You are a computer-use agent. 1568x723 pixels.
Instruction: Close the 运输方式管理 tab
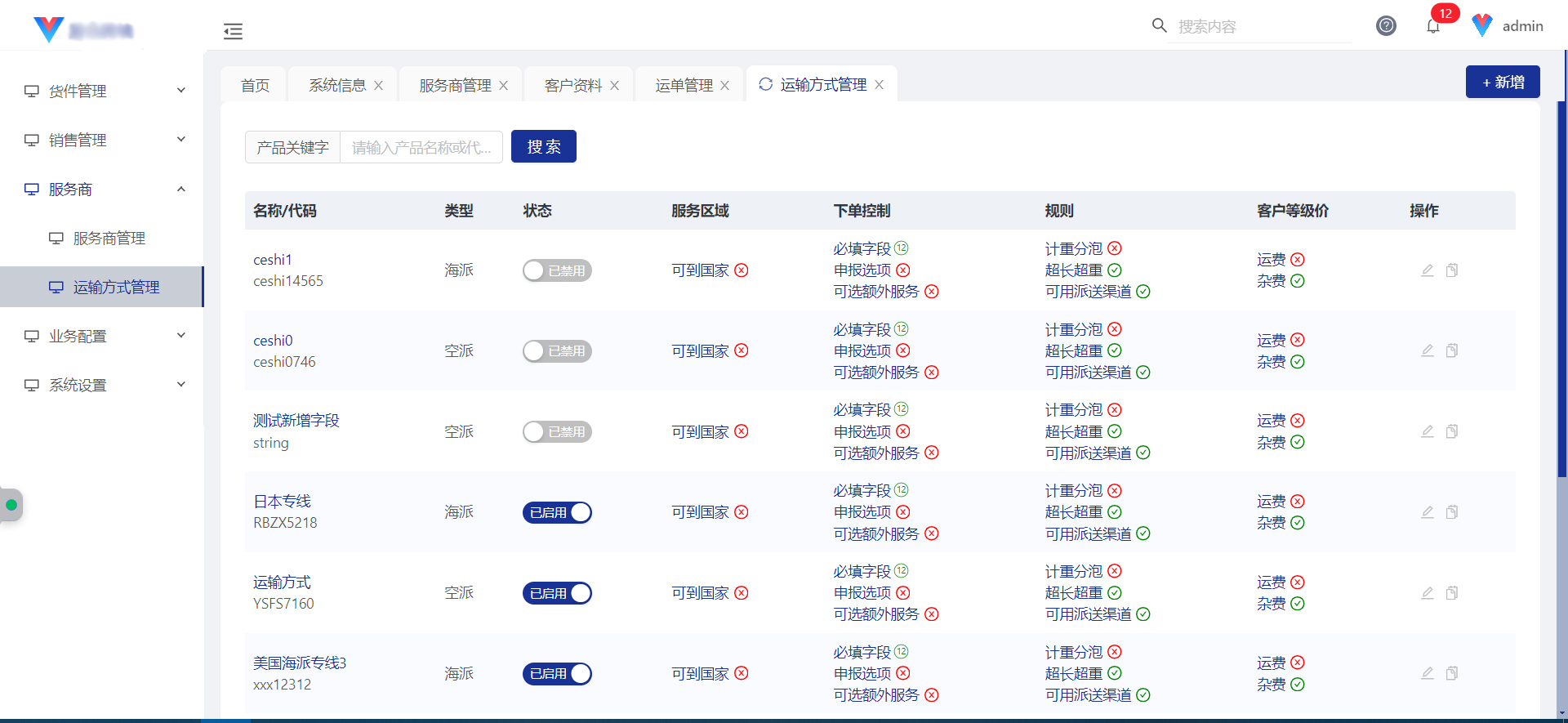pyautogui.click(x=879, y=84)
